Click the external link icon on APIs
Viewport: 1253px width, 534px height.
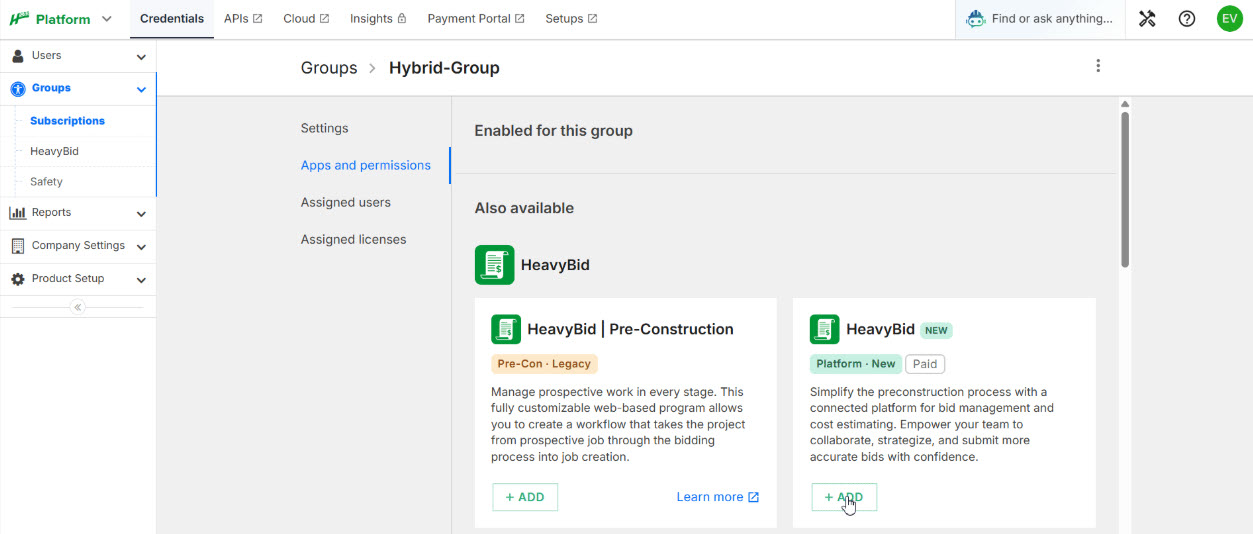[258, 19]
